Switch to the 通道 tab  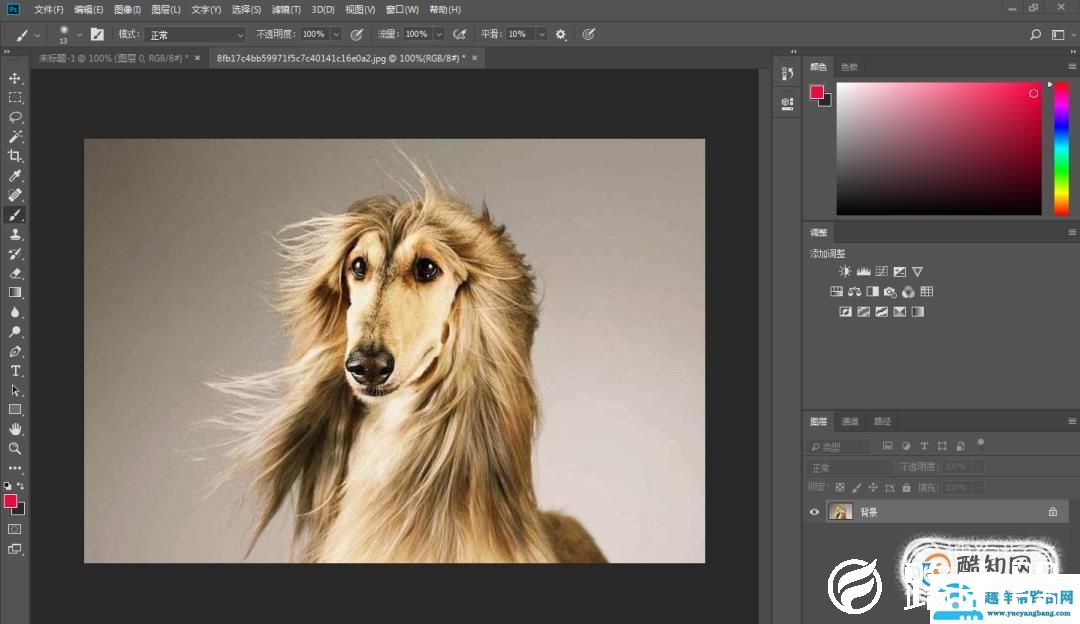pyautogui.click(x=849, y=421)
